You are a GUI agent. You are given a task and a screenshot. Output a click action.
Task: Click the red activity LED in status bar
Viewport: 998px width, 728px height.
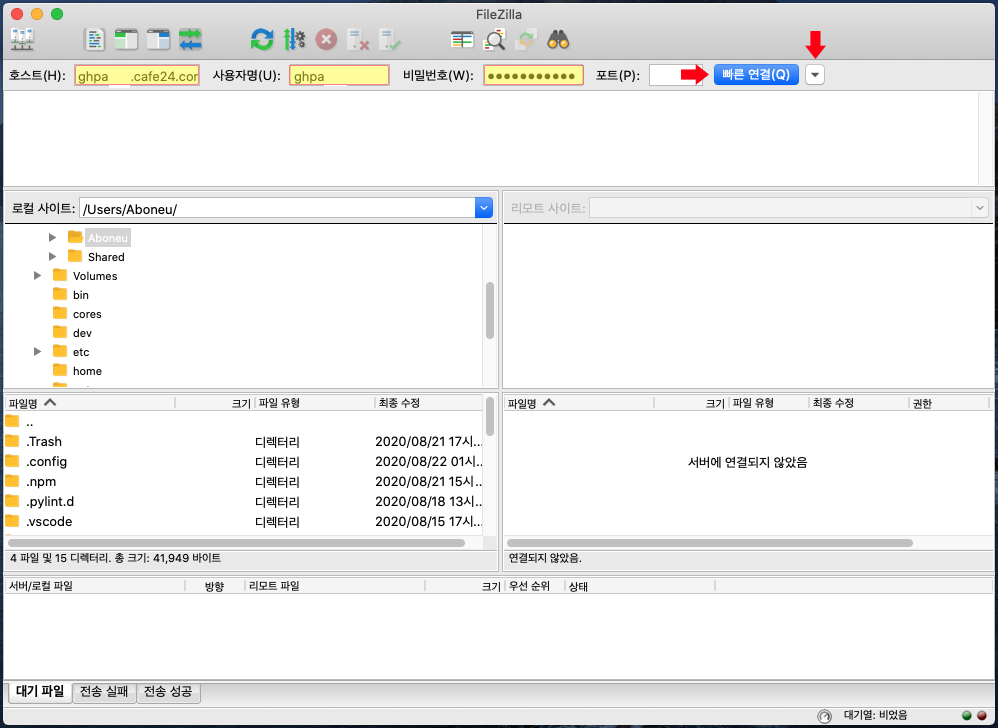981,716
